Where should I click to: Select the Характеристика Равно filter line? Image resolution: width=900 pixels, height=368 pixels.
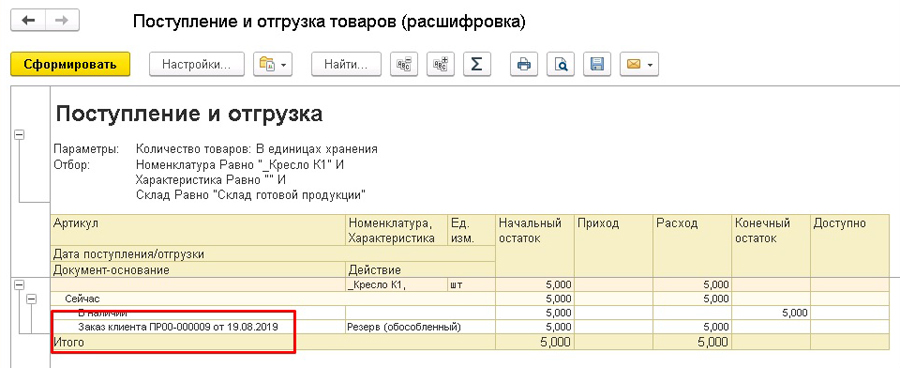(211, 180)
